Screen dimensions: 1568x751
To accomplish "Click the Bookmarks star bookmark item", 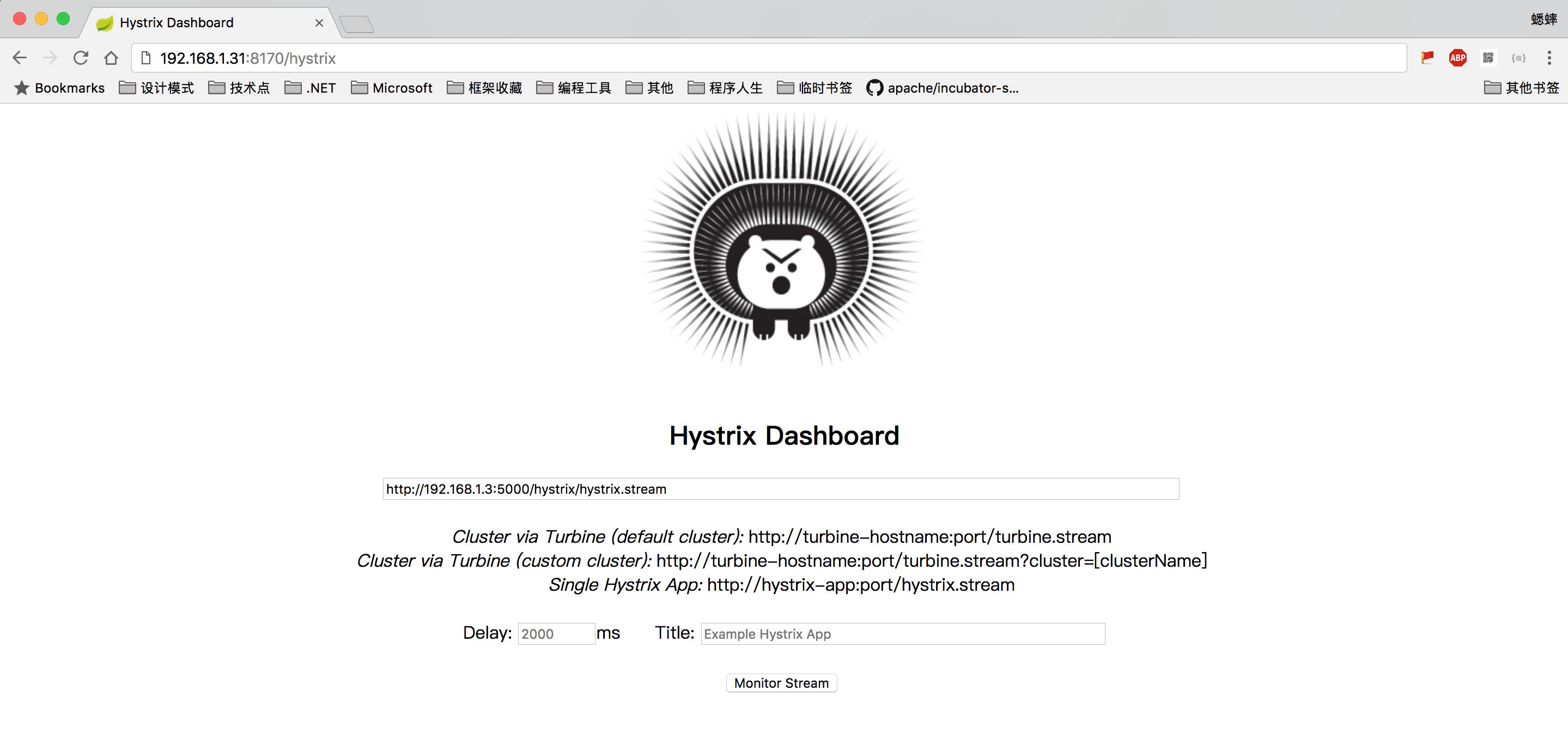I will point(59,88).
